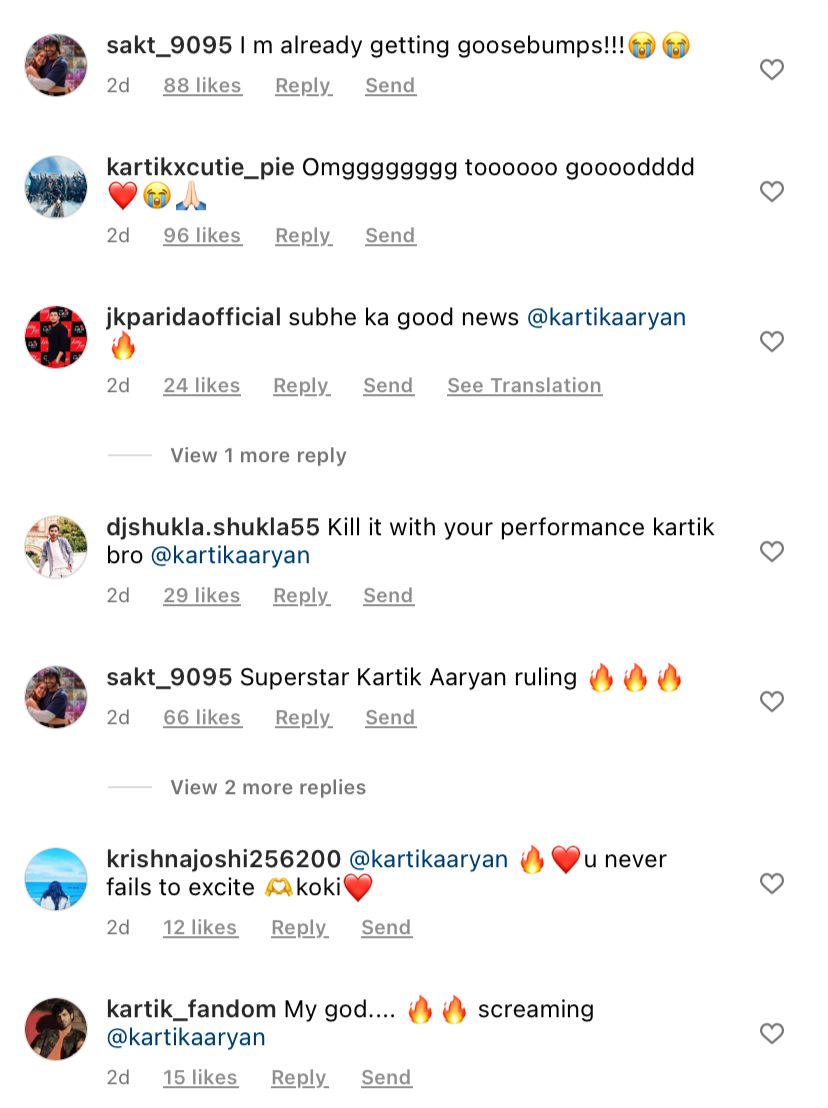Like kartik_fandom's screaming comment via heart
The width and height of the screenshot is (828, 1108).
pos(771,1034)
